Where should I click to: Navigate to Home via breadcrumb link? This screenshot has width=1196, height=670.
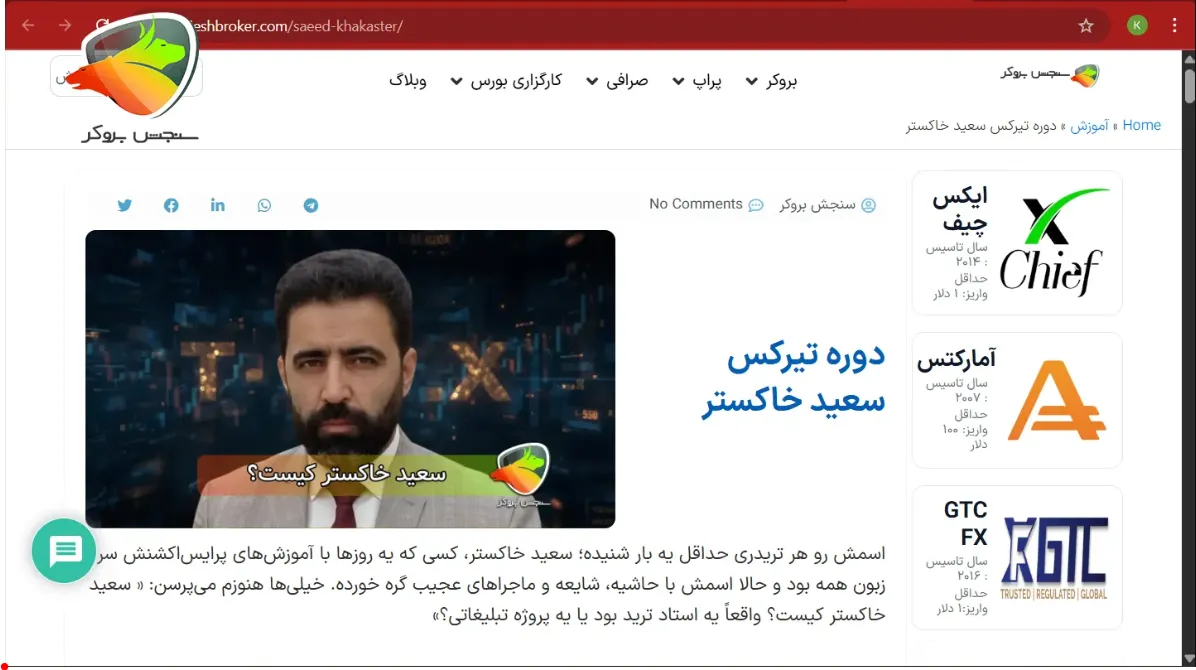(1142, 125)
